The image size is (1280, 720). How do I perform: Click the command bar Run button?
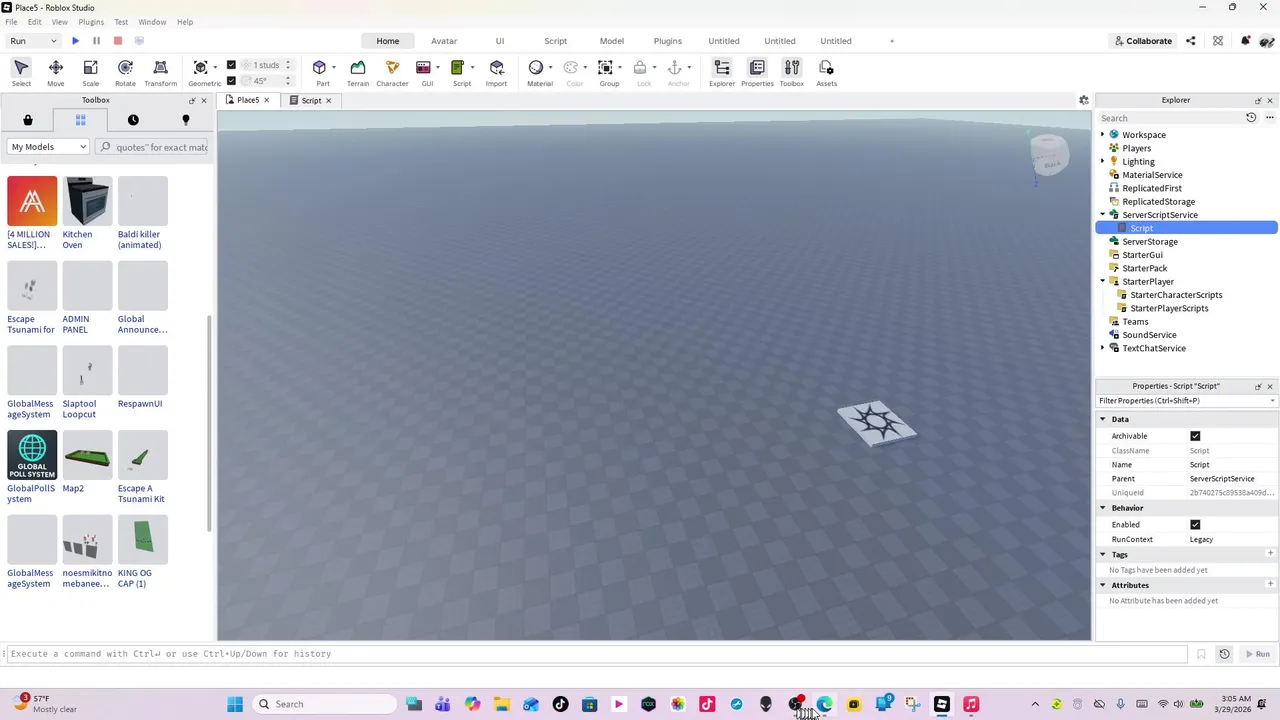pyautogui.click(x=1257, y=654)
